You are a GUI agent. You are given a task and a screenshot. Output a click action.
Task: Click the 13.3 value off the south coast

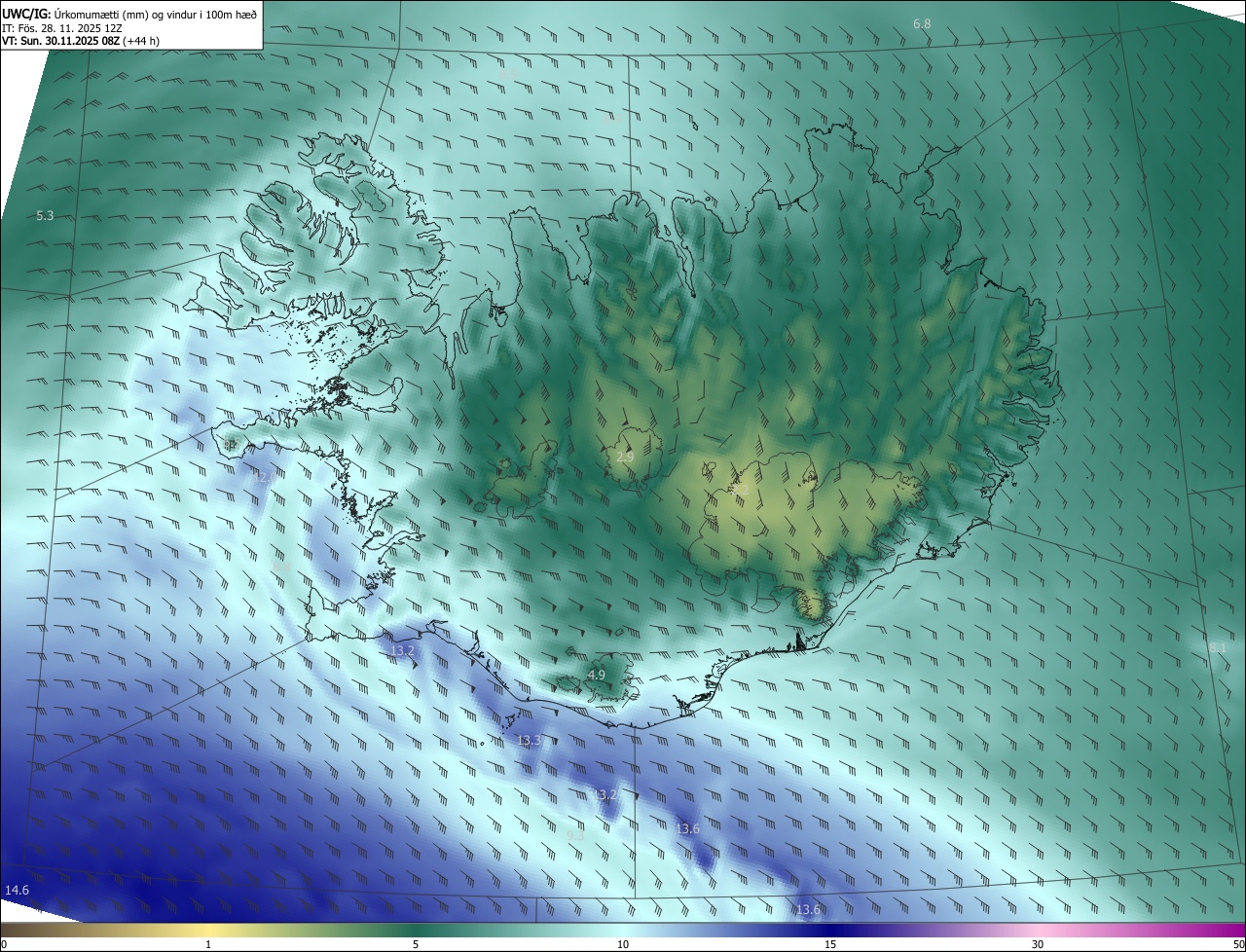pyautogui.click(x=529, y=741)
